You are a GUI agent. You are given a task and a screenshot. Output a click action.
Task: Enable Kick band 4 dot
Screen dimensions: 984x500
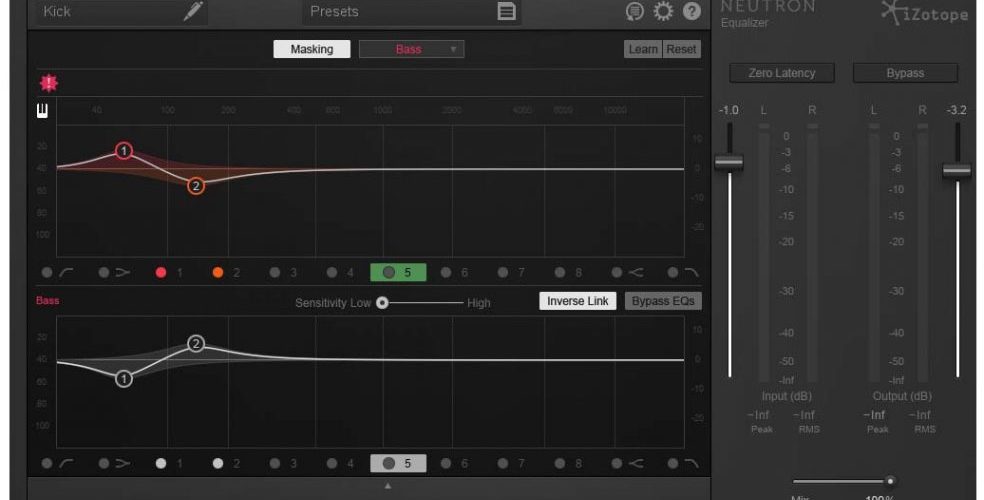point(332,272)
